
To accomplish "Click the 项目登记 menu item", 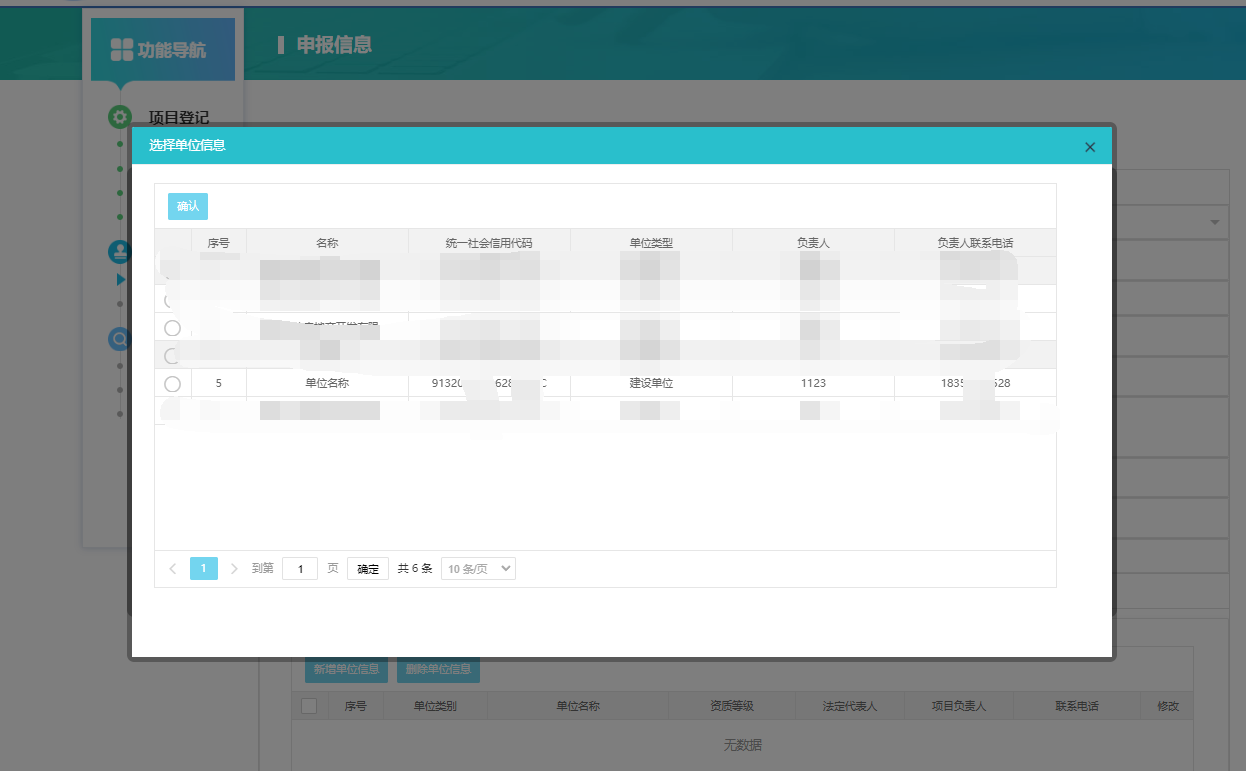I will click(179, 117).
